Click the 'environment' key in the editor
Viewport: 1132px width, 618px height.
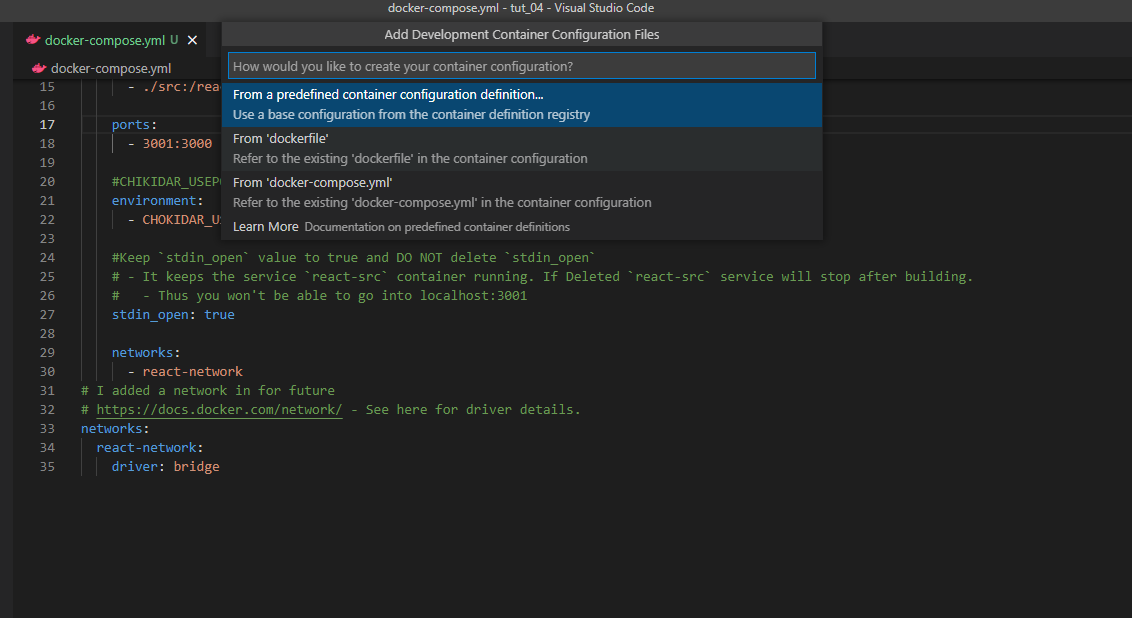point(153,201)
